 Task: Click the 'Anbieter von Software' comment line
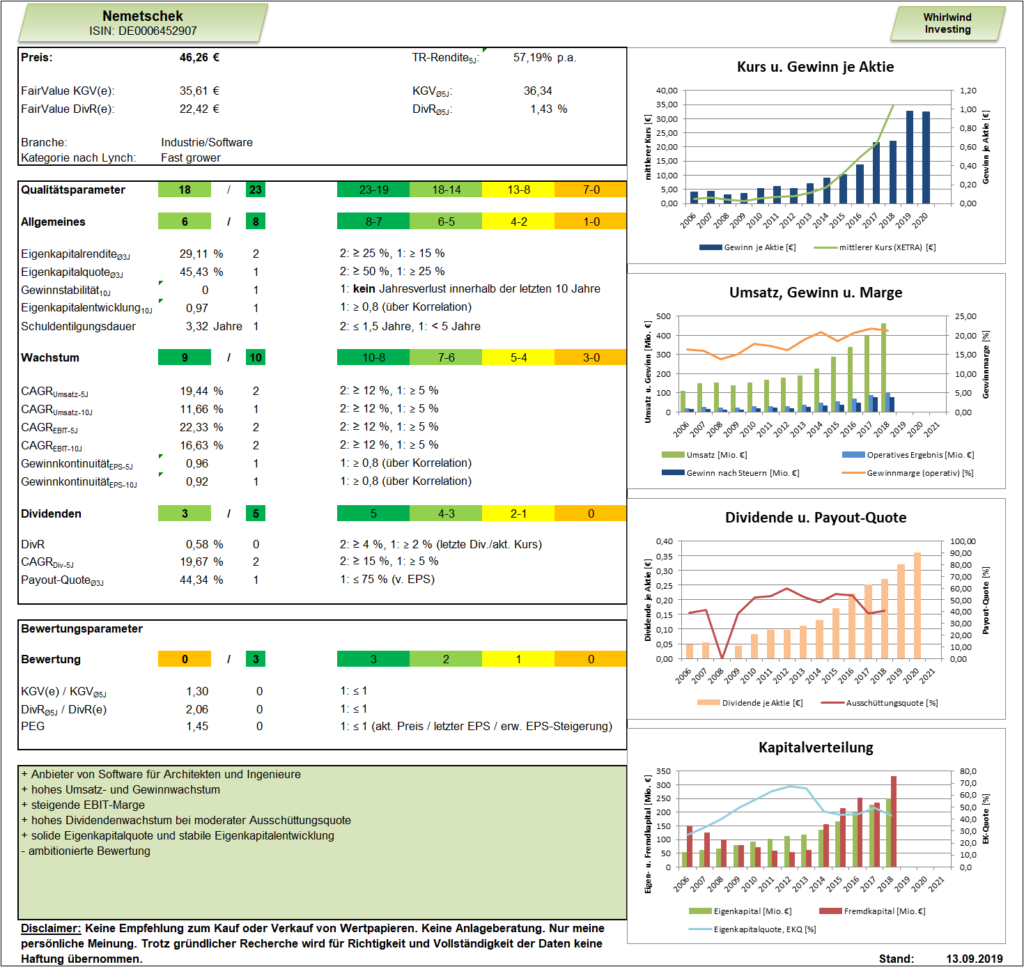[161, 775]
